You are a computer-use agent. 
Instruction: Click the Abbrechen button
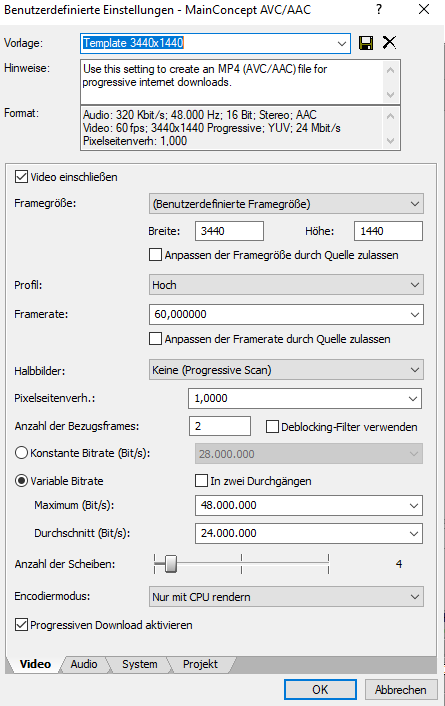click(x=400, y=690)
